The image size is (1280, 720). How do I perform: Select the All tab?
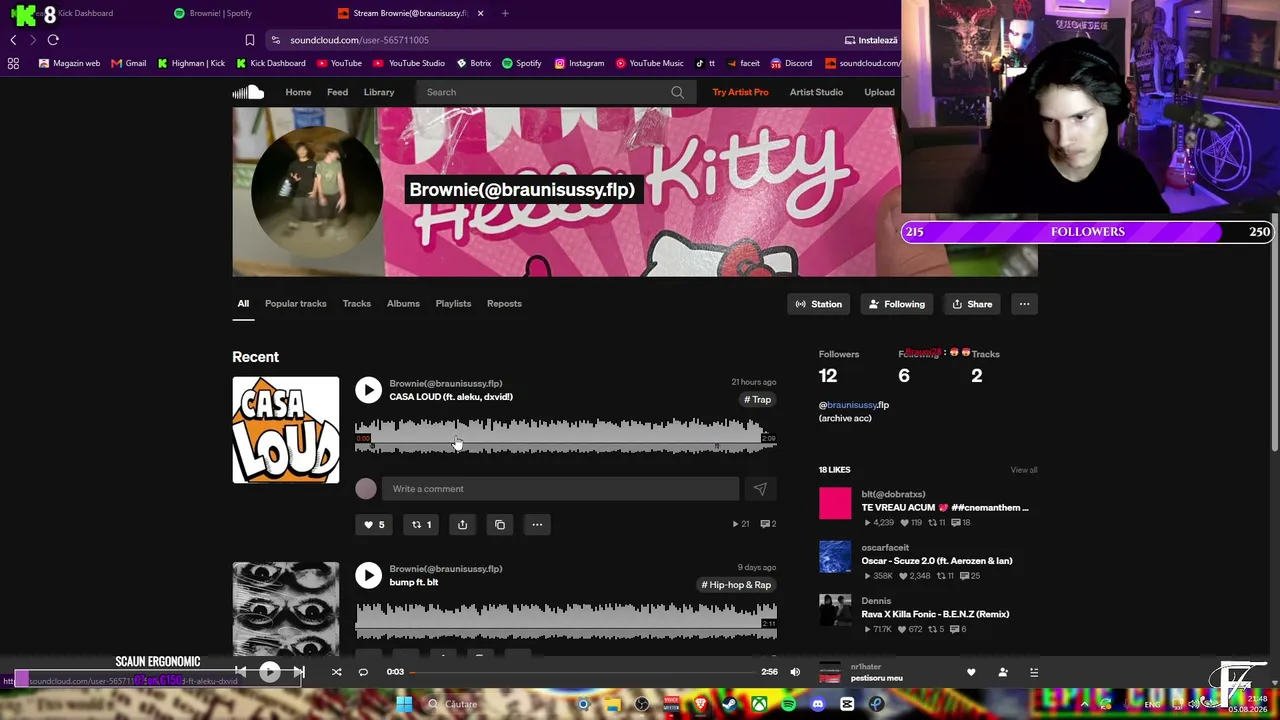(x=243, y=304)
